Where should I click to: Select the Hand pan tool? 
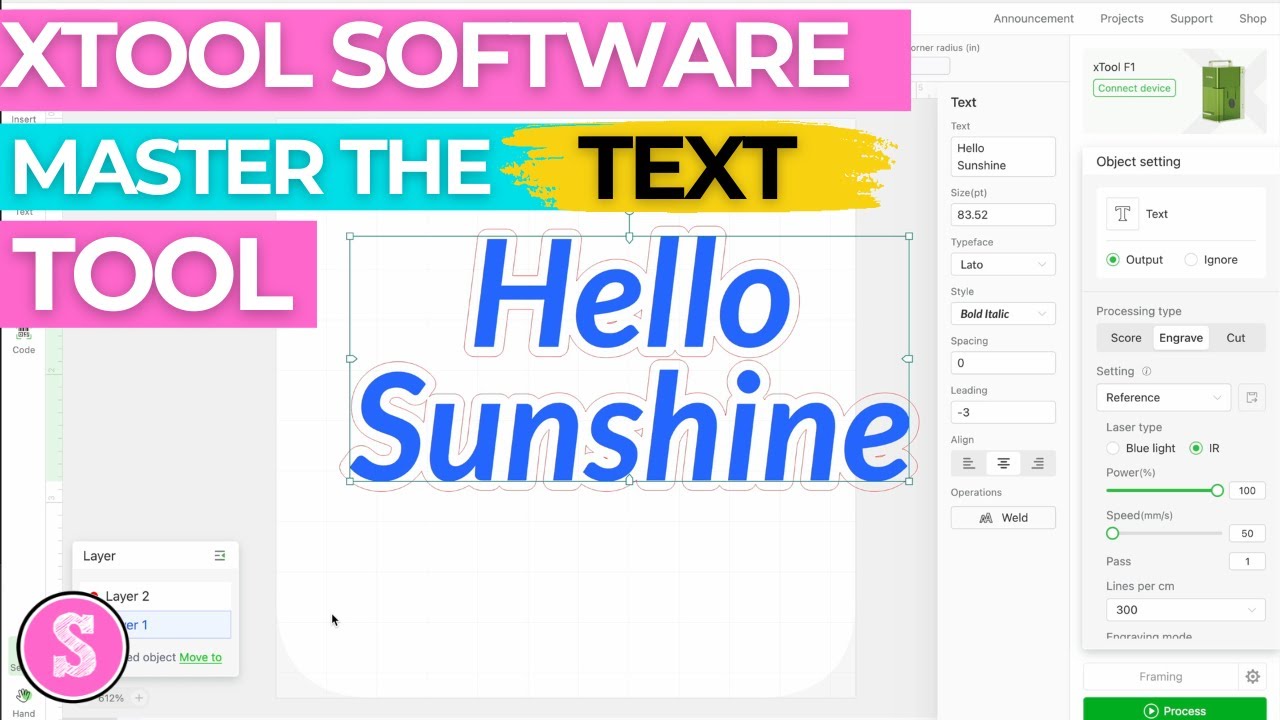click(23, 701)
